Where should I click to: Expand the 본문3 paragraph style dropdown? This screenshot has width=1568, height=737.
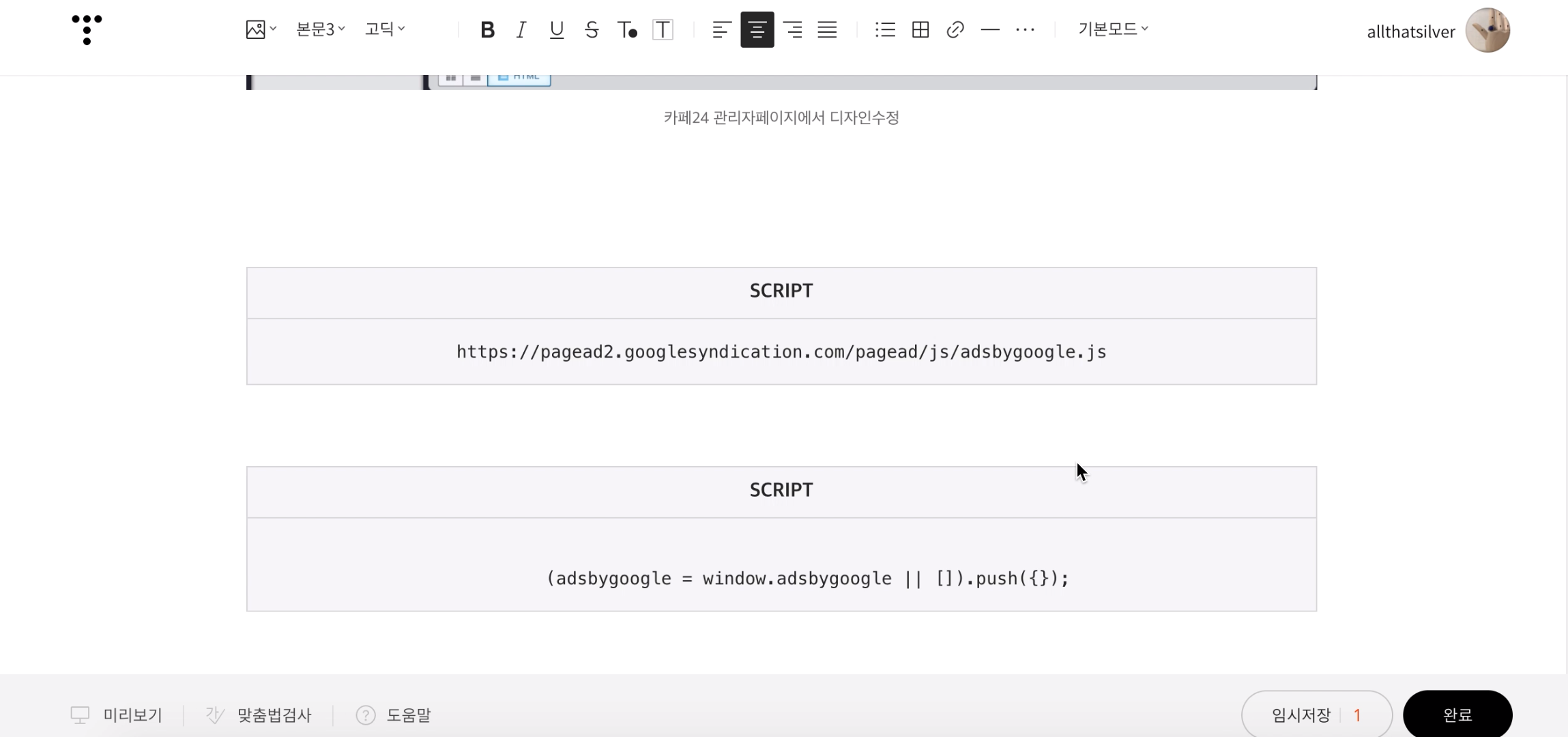(320, 29)
